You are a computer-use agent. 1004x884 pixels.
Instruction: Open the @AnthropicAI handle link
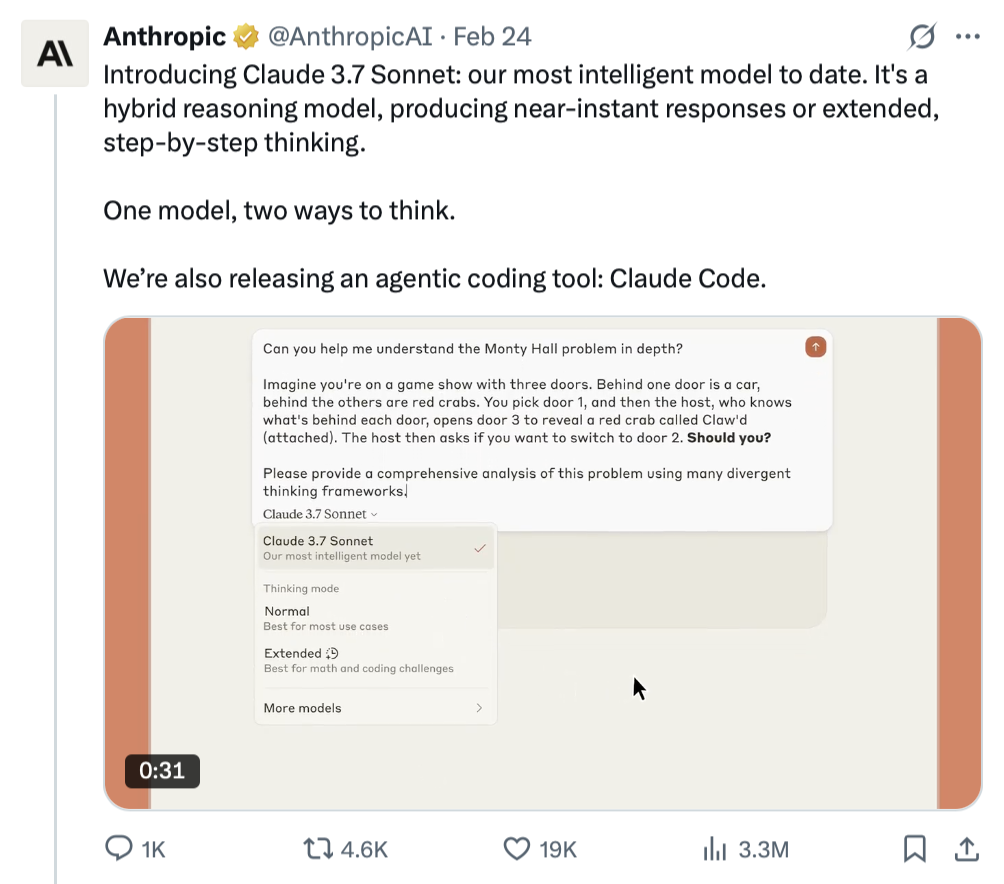349,37
